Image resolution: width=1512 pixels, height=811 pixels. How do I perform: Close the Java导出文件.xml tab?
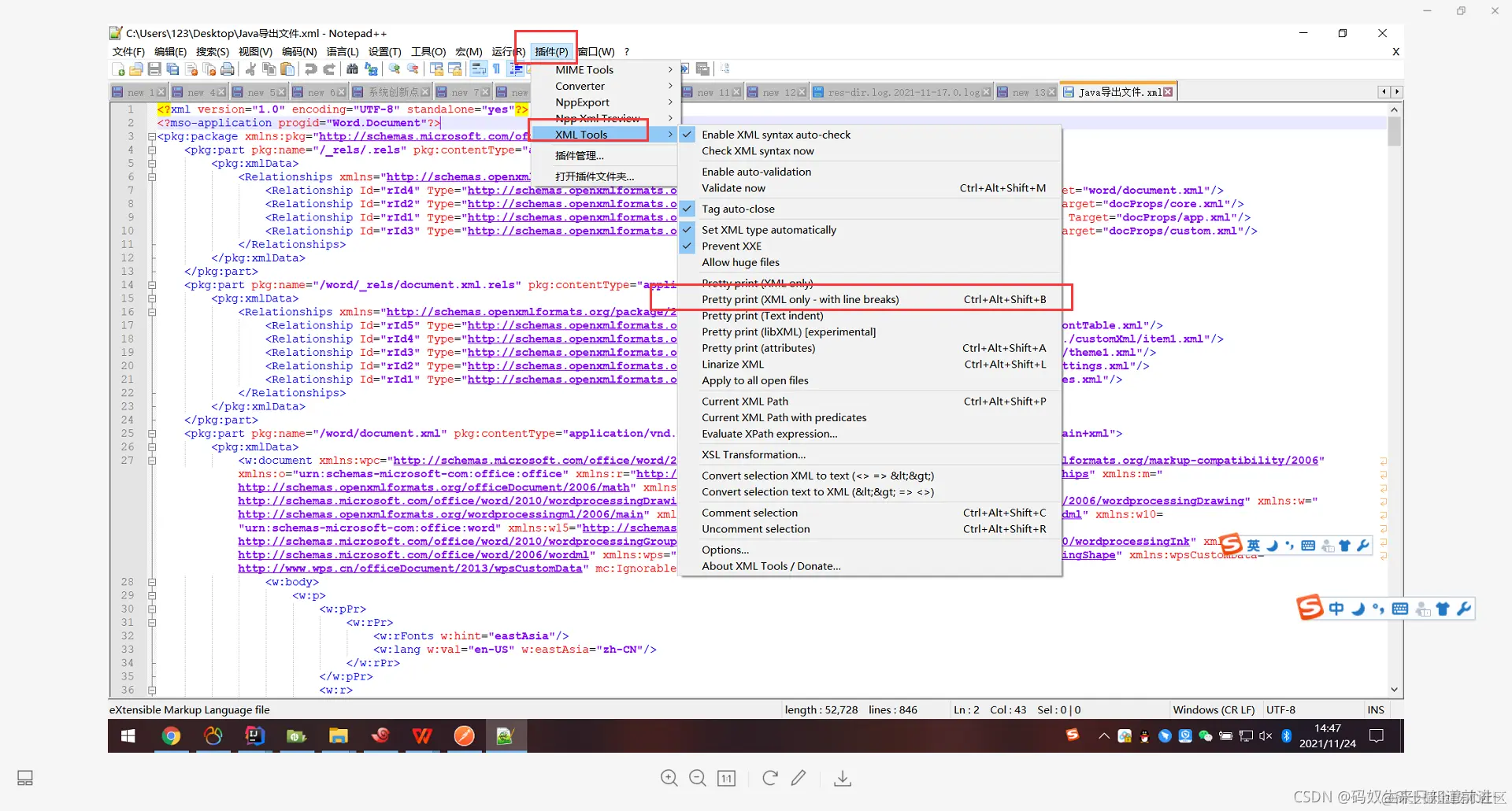[1168, 92]
